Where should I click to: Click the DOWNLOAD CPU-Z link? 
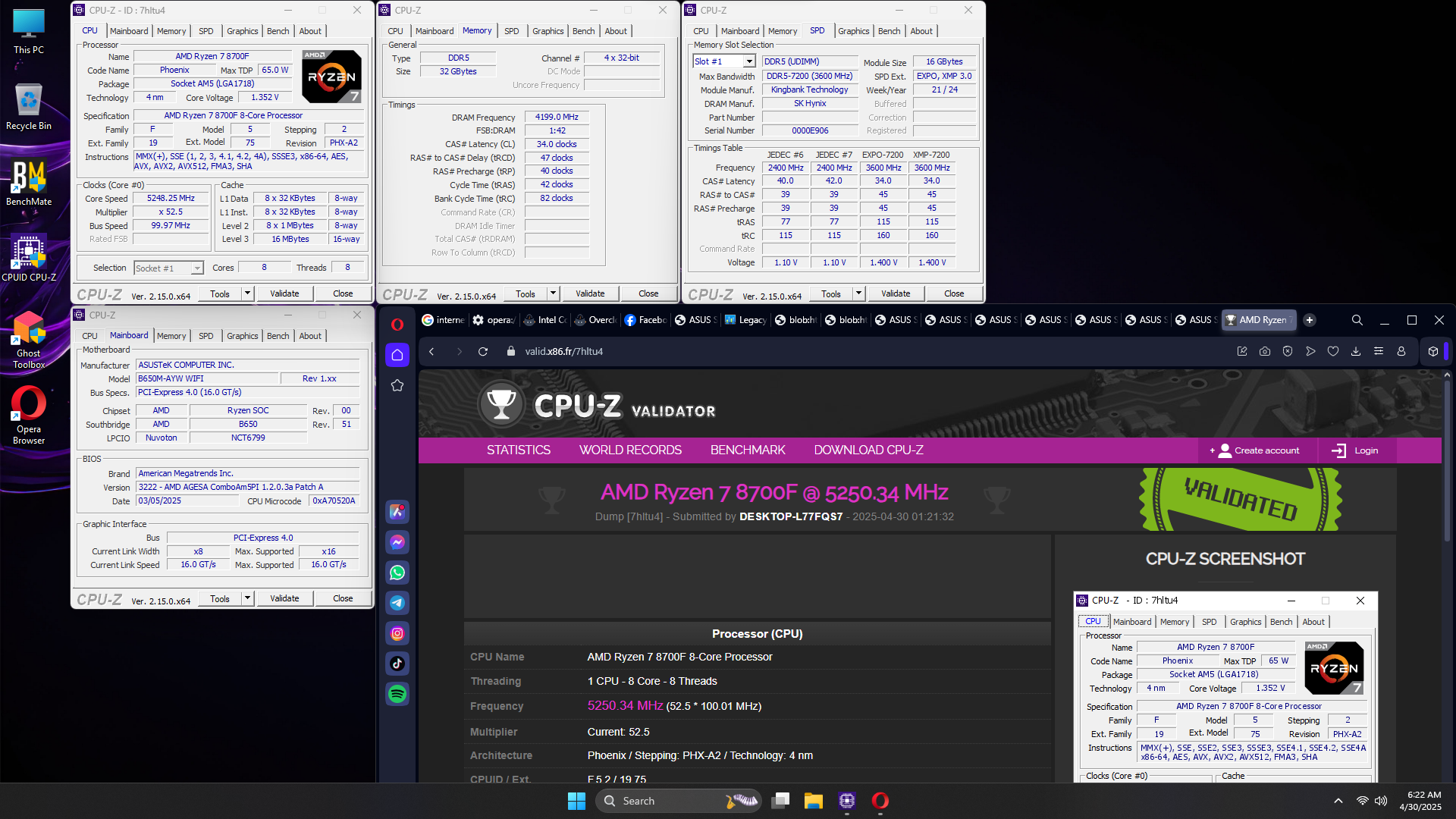(868, 450)
